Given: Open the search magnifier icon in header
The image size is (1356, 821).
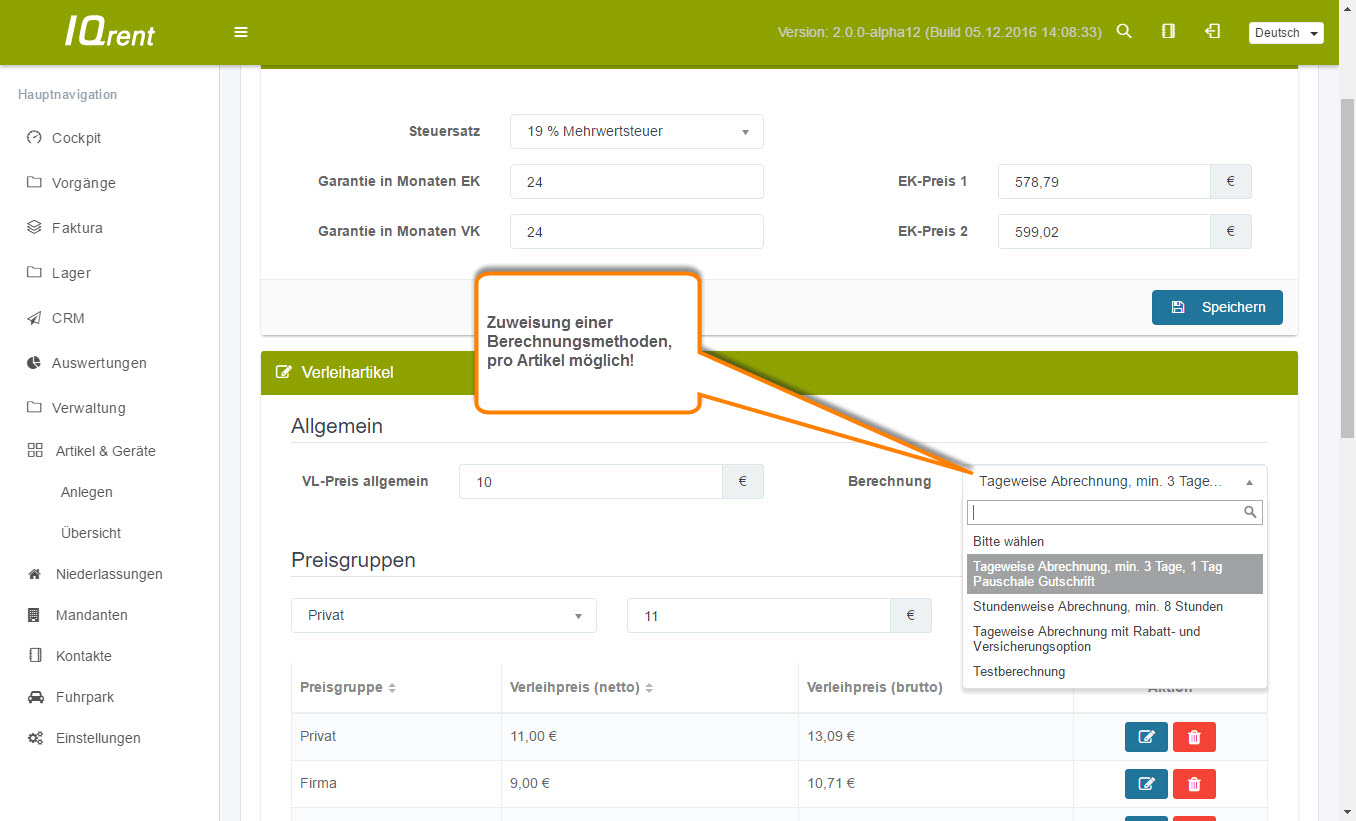Looking at the screenshot, I should [1124, 32].
